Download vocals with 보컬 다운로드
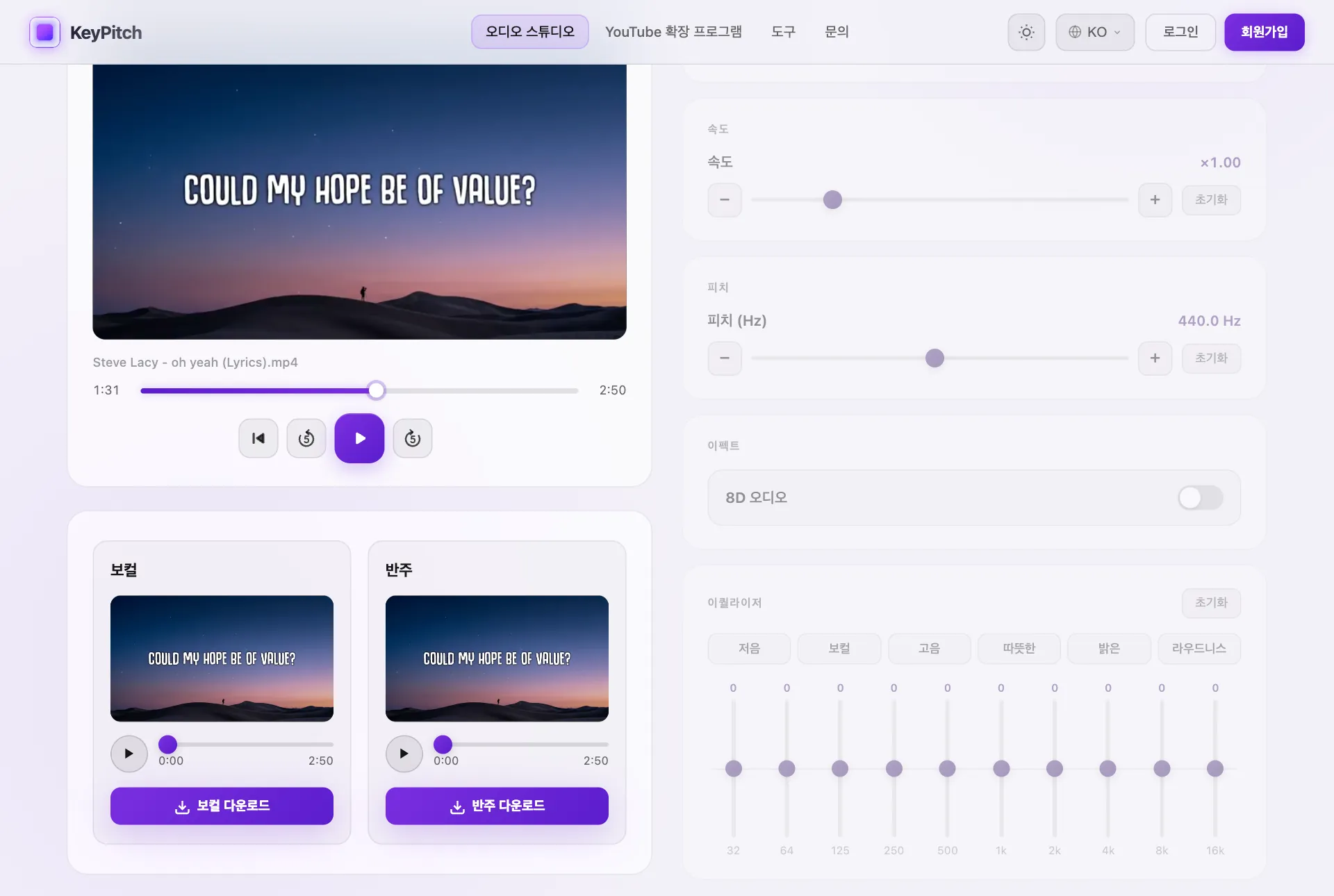 pyautogui.click(x=222, y=806)
